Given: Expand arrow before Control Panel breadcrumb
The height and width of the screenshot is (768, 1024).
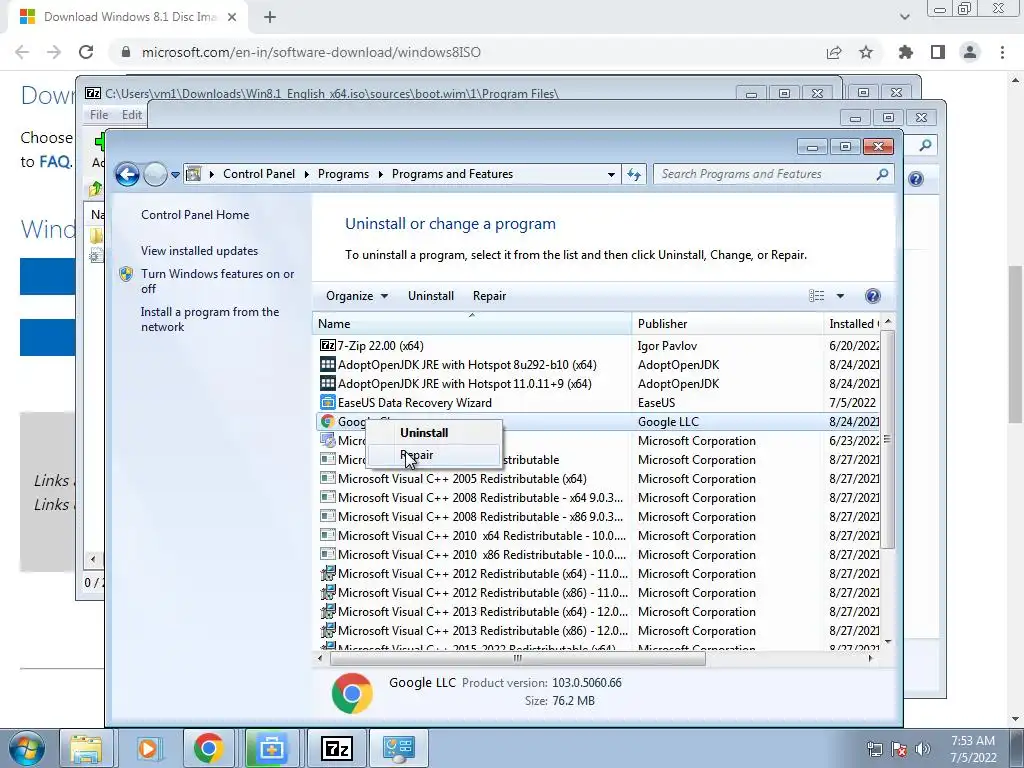Looking at the screenshot, I should (x=212, y=174).
